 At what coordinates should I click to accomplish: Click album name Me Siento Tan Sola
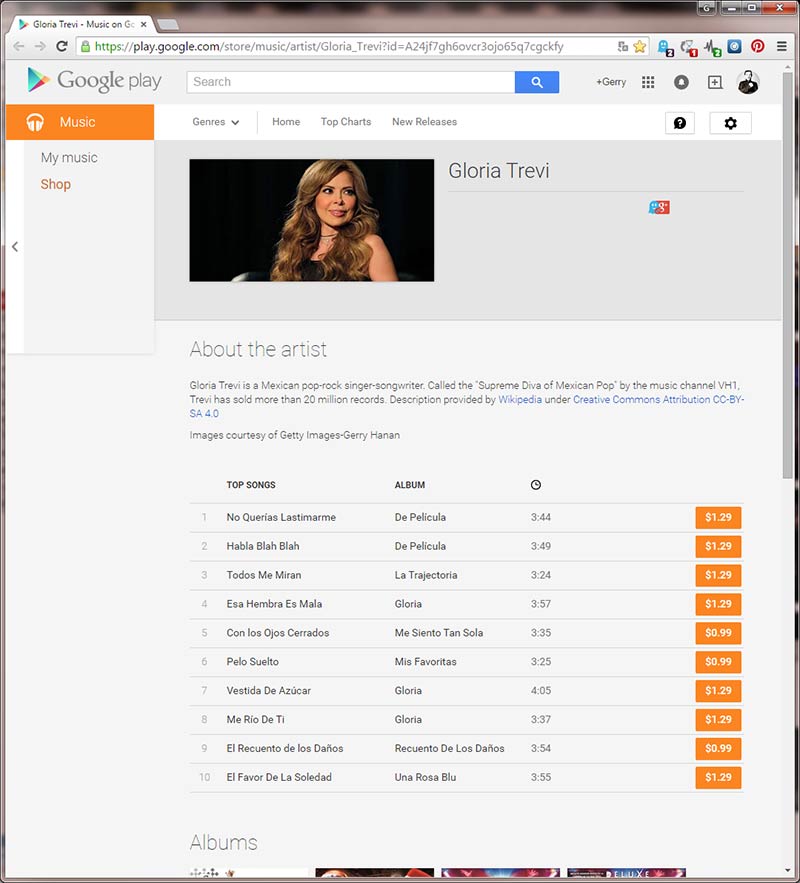(x=439, y=633)
